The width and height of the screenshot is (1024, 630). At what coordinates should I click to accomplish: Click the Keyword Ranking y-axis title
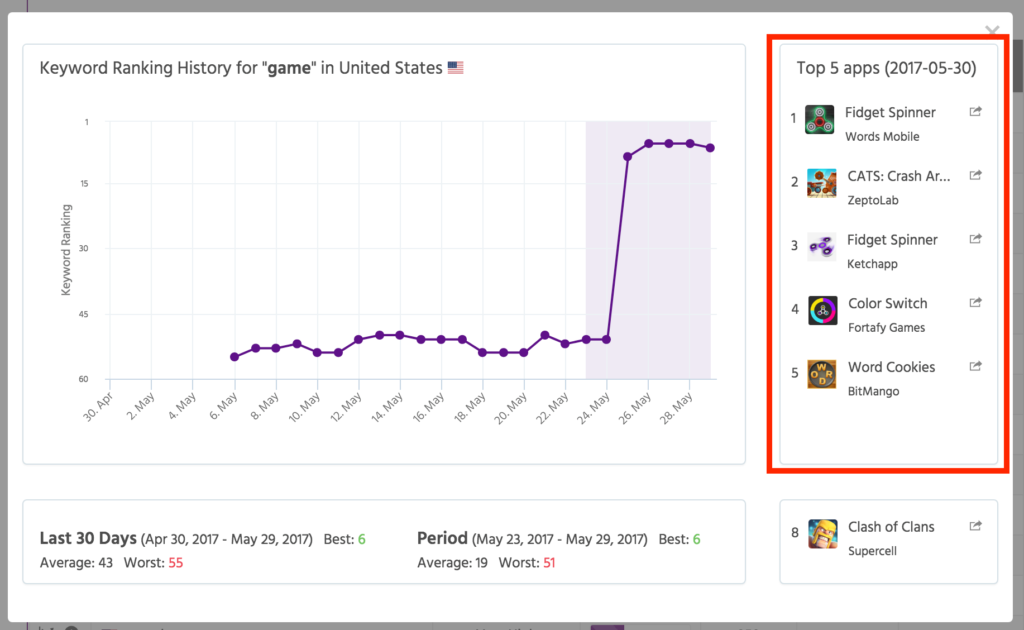coord(65,250)
